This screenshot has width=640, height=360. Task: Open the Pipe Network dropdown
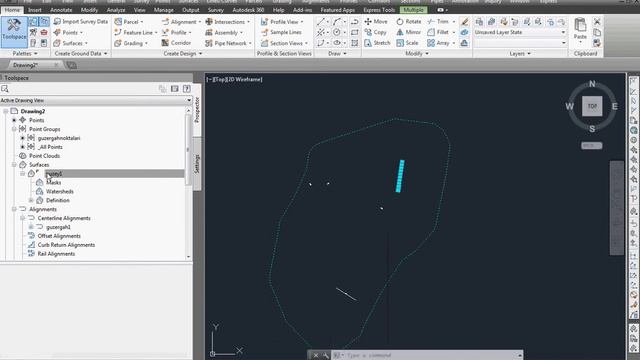[228, 43]
